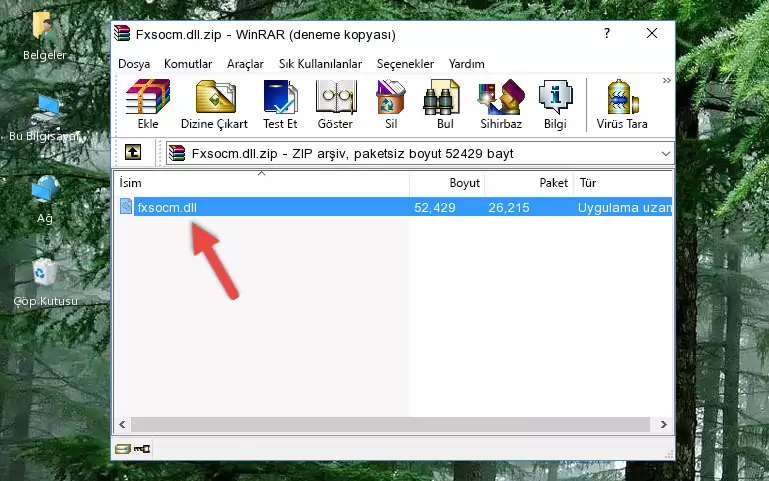
Task: Click the 26,215 packed size value
Action: (x=509, y=208)
